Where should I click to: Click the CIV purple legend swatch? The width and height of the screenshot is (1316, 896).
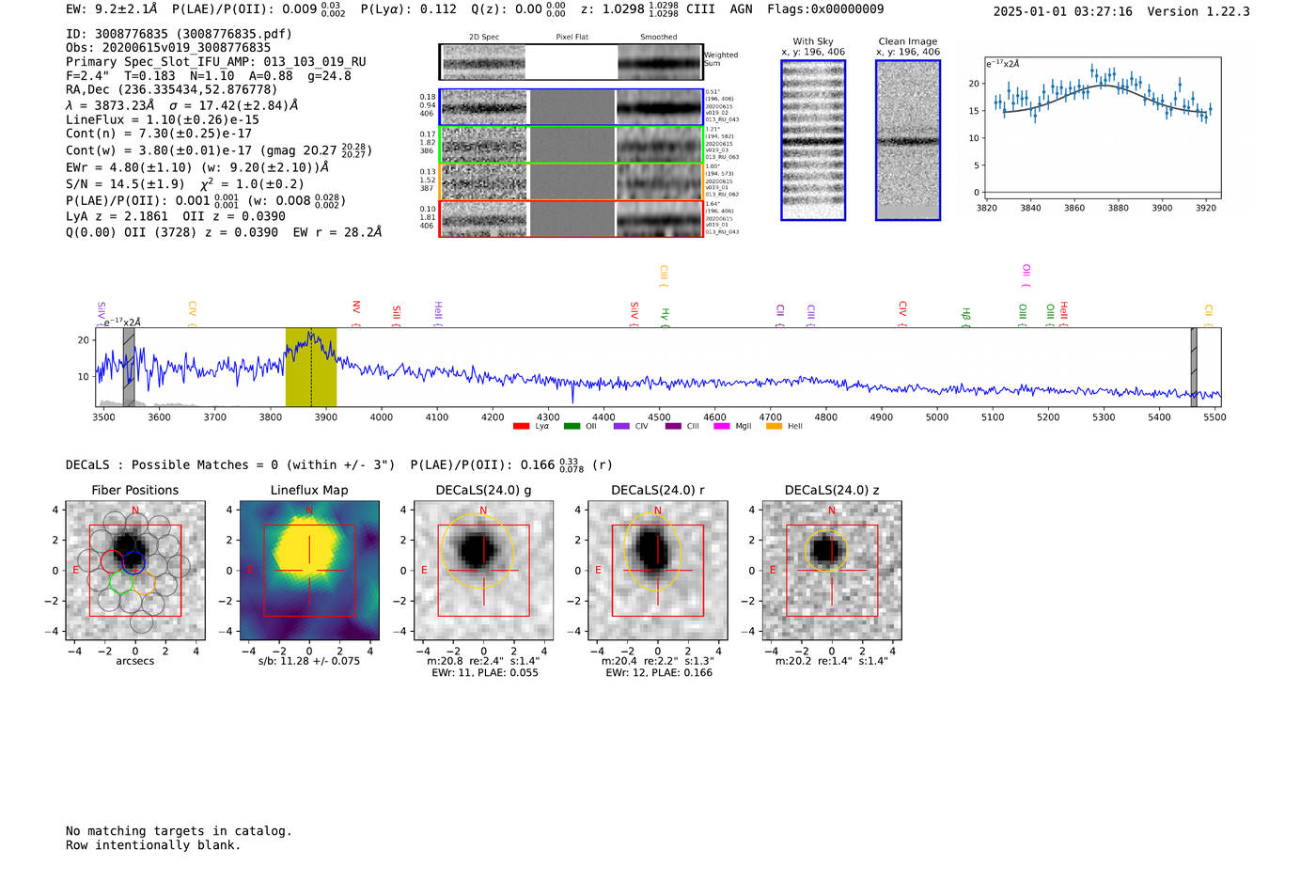click(621, 427)
